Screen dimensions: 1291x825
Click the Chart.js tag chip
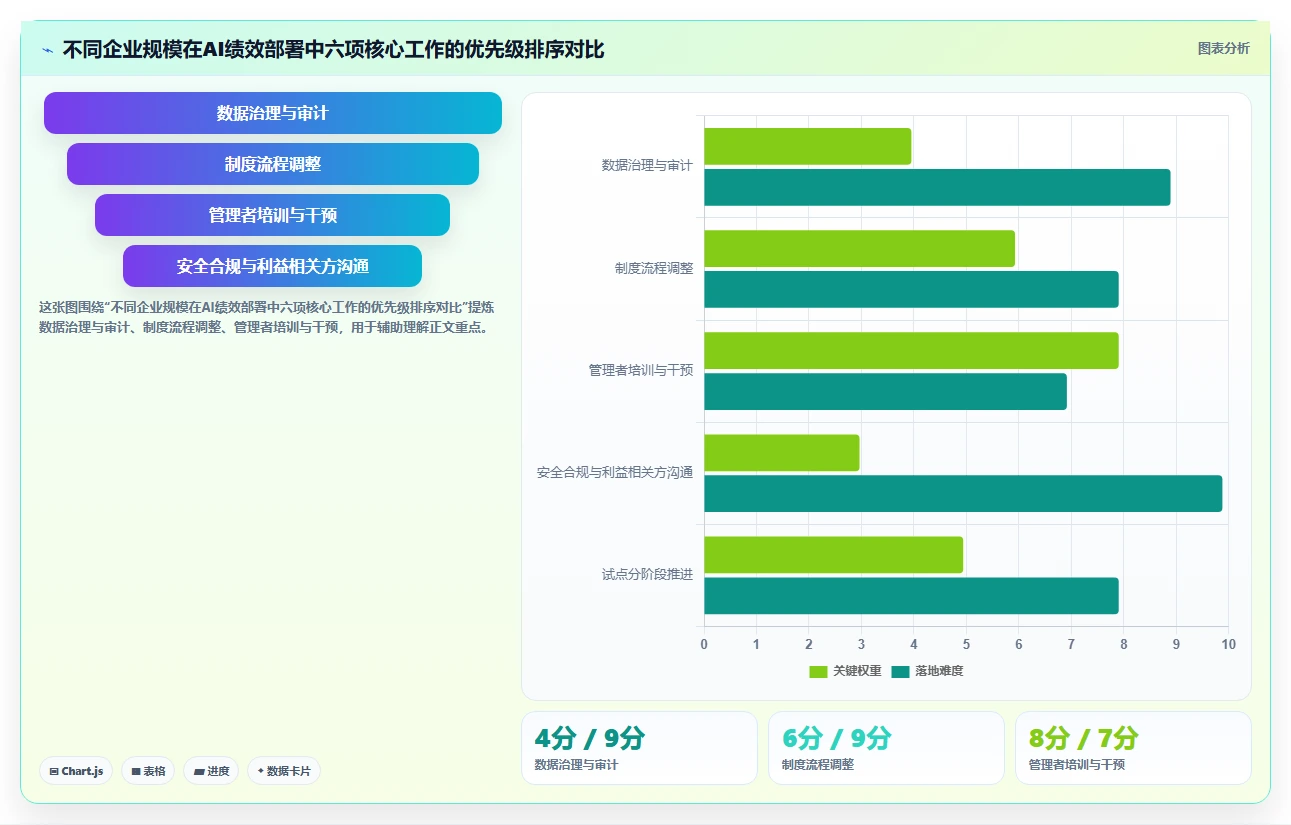pos(76,771)
